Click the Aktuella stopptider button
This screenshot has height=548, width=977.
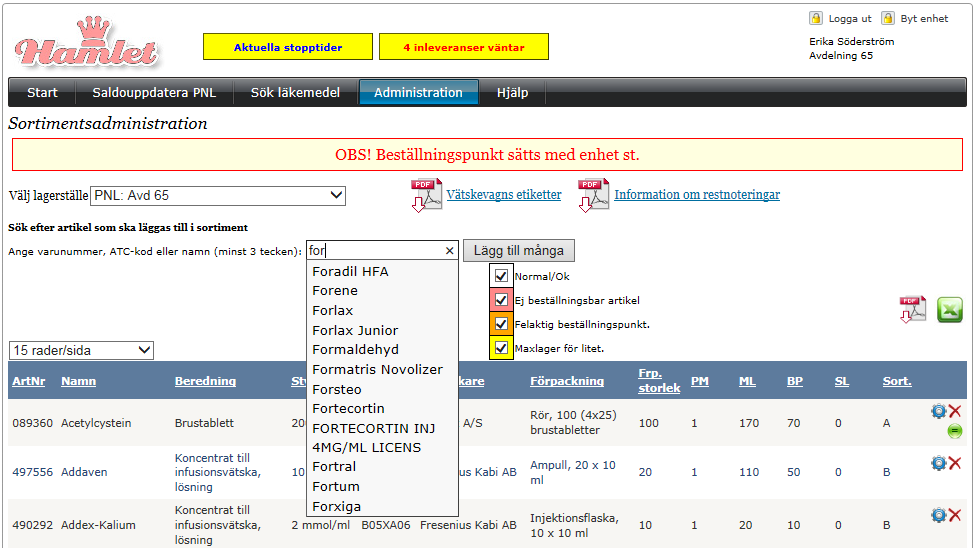pyautogui.click(x=288, y=47)
